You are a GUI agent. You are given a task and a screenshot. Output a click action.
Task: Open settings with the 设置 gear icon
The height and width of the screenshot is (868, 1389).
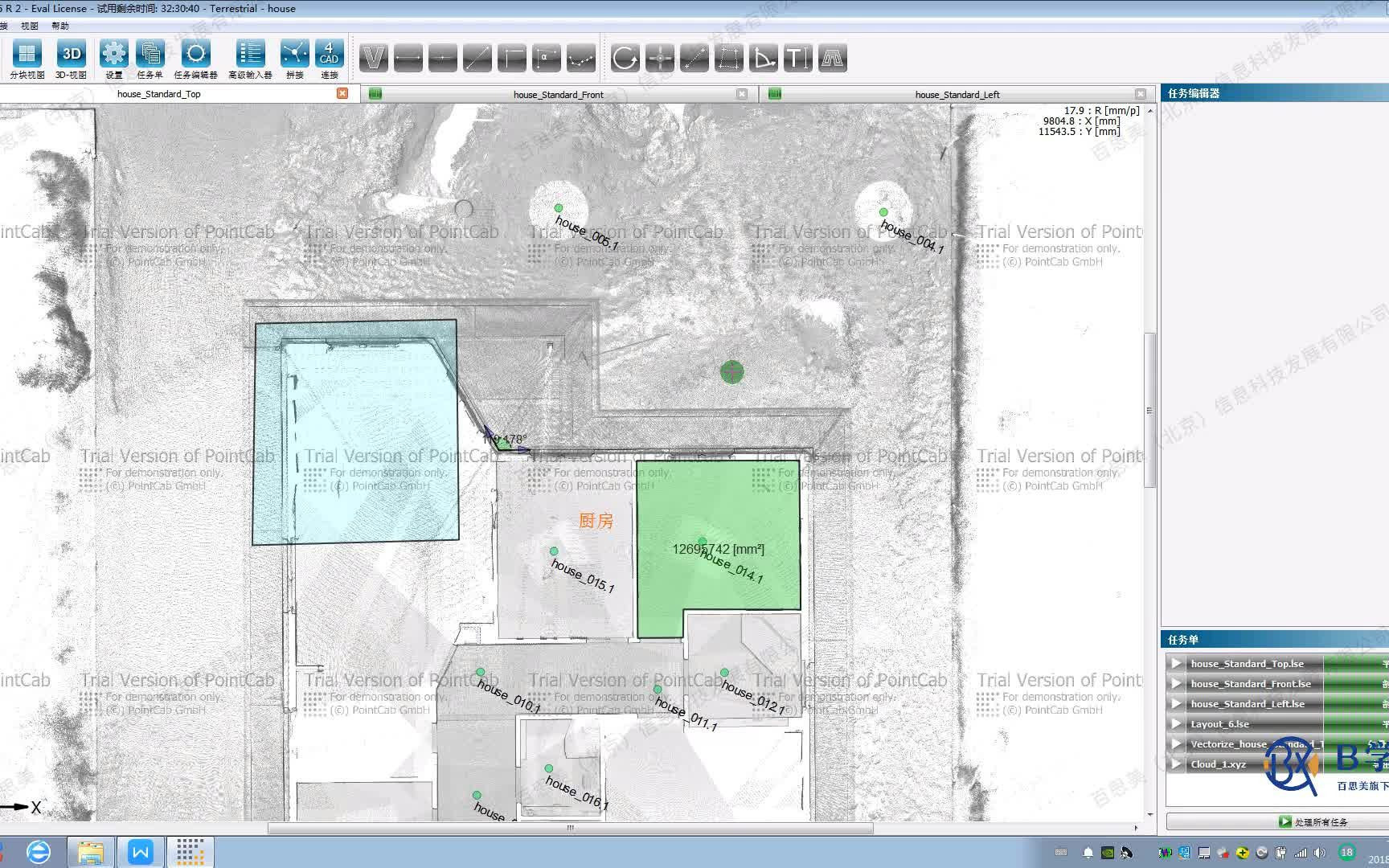[113, 59]
